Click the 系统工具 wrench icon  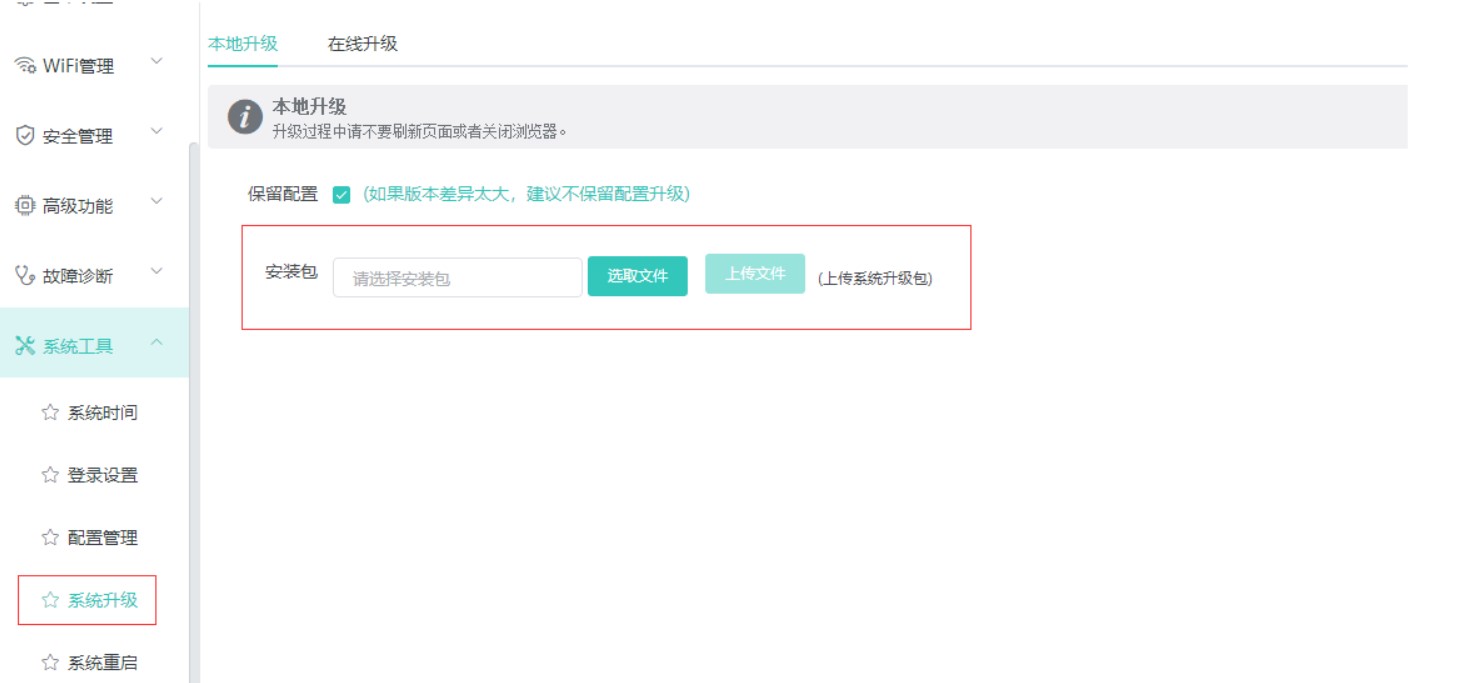click(25, 346)
